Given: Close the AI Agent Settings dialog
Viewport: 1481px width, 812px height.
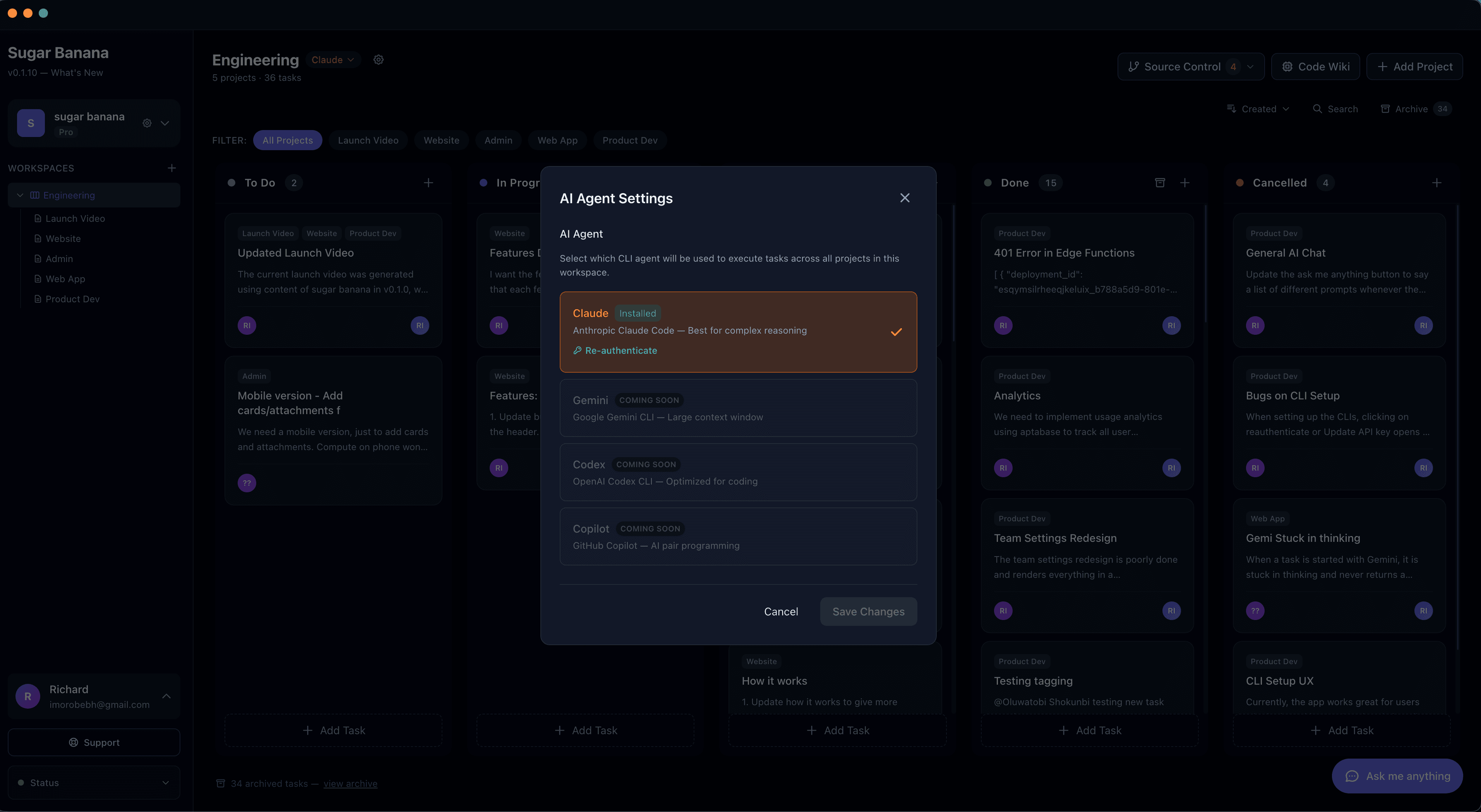Looking at the screenshot, I should [x=904, y=198].
